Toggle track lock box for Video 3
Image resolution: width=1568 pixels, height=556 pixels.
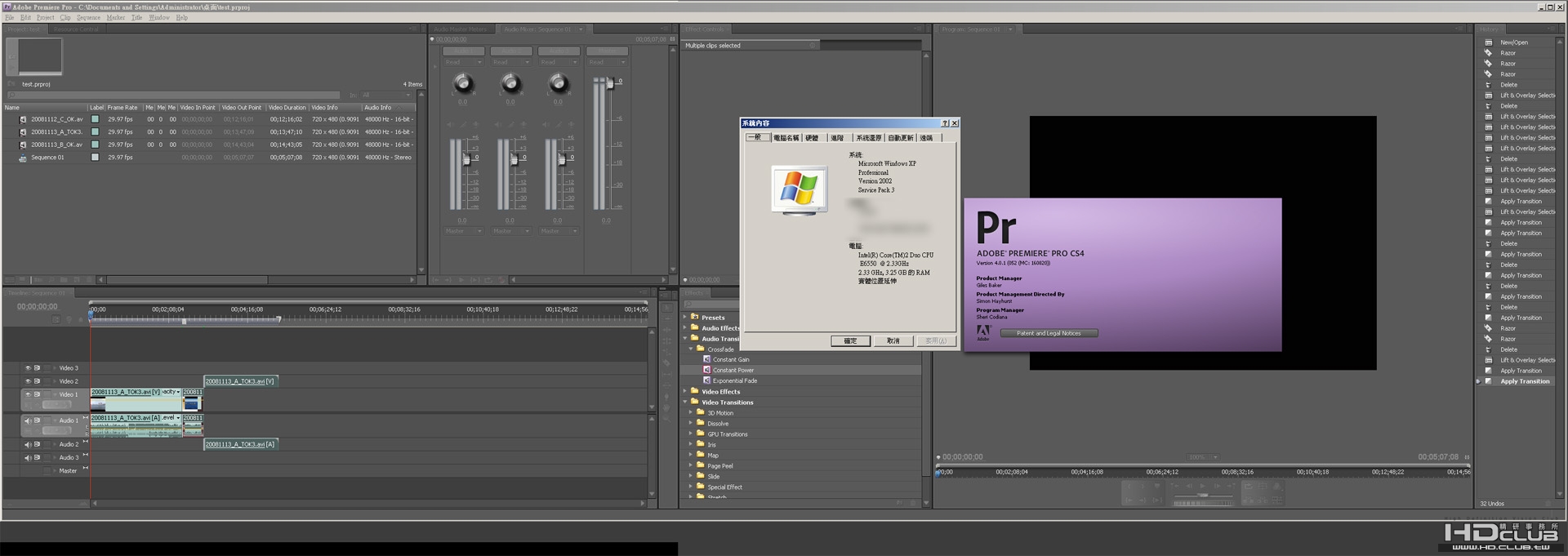tap(47, 368)
